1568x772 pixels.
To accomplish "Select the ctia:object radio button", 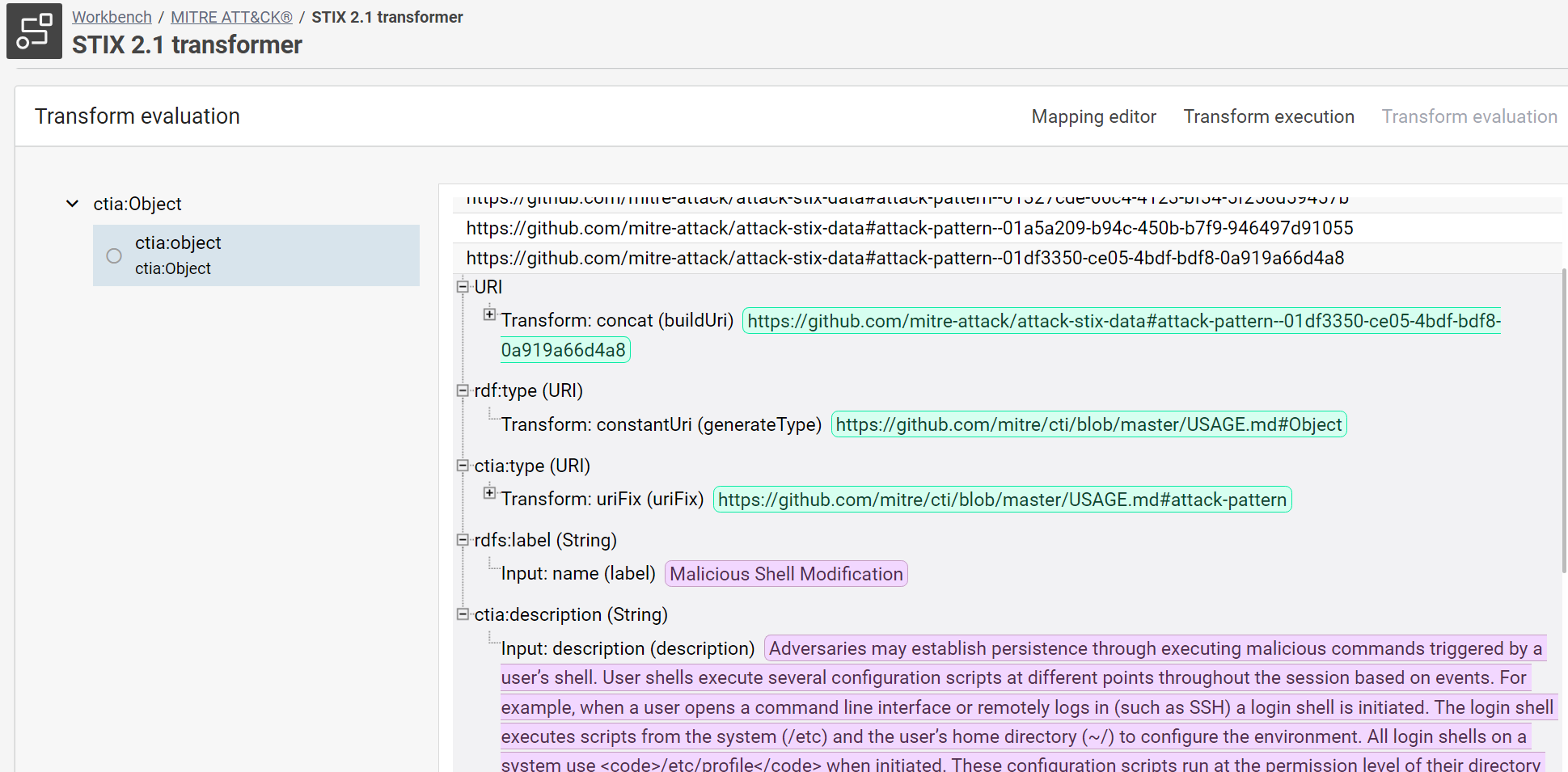I will 114,255.
